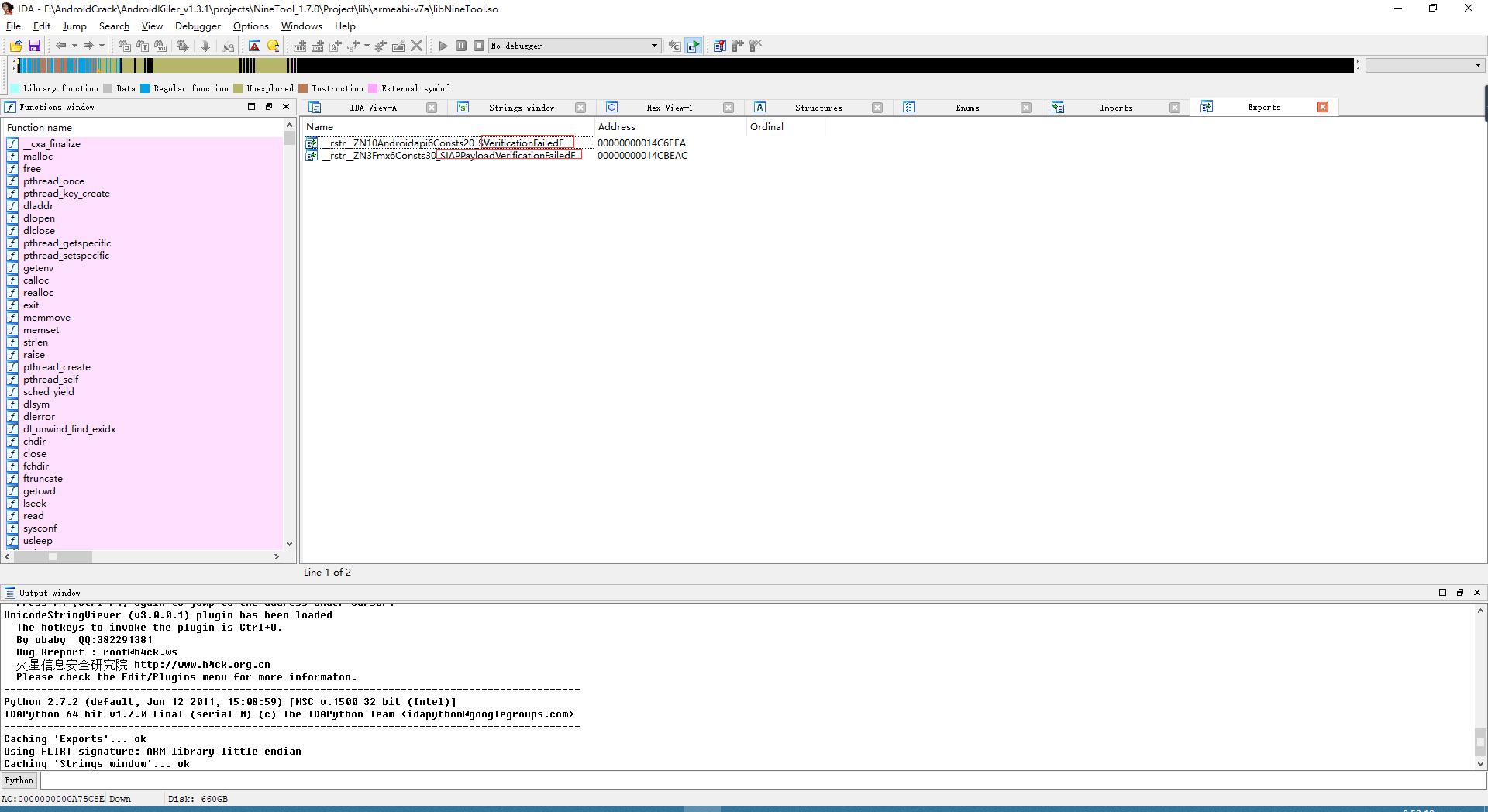Click the Python command input field

759,780
